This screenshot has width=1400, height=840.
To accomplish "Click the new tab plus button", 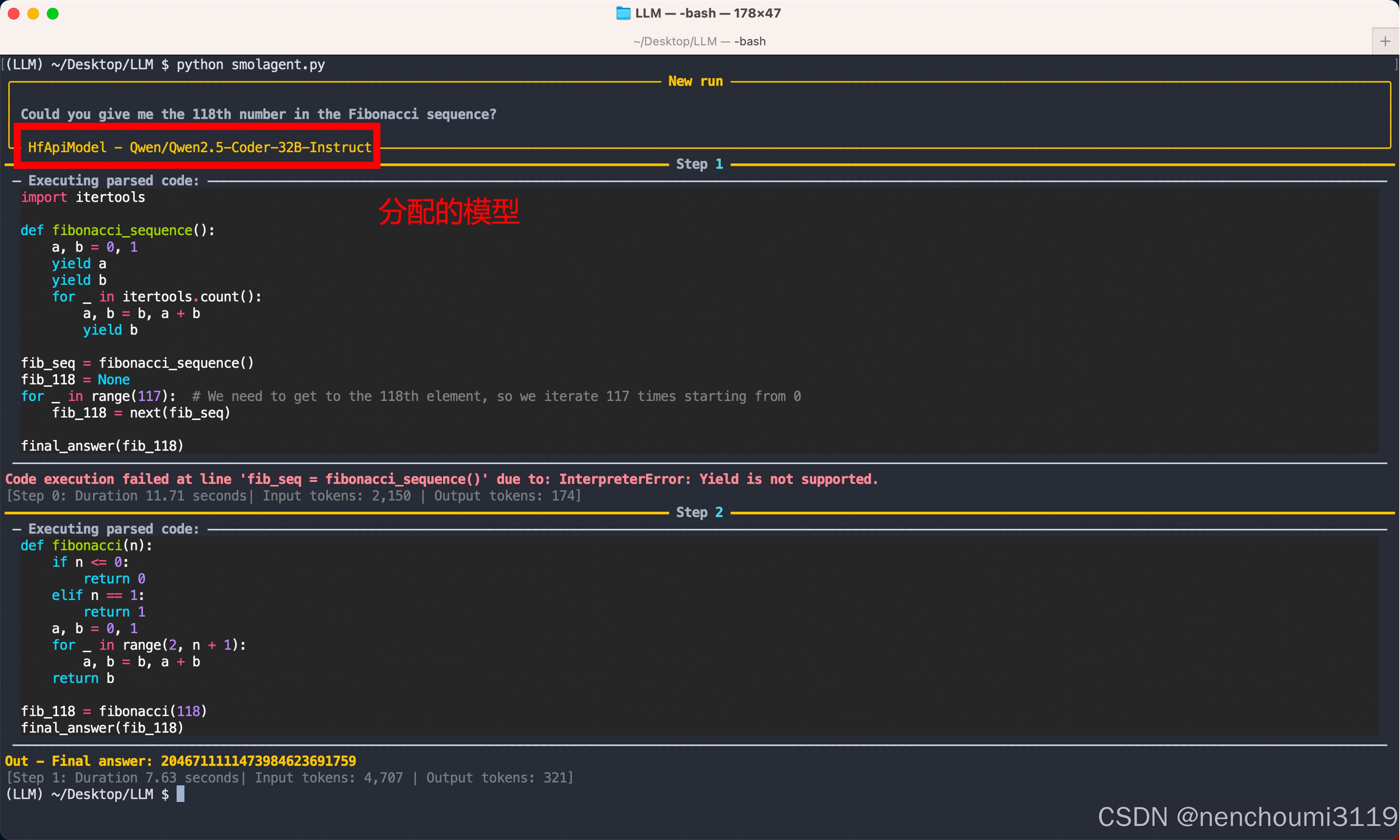I will (x=1385, y=41).
